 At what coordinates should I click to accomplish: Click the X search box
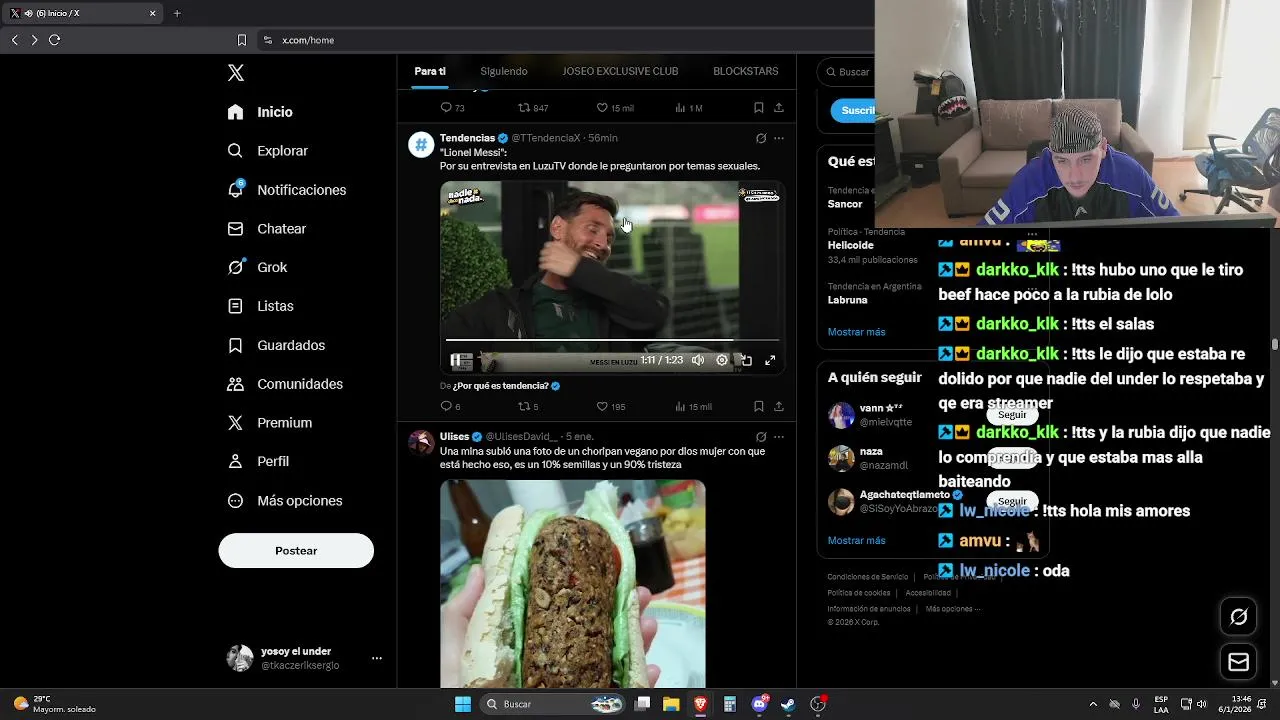point(848,71)
